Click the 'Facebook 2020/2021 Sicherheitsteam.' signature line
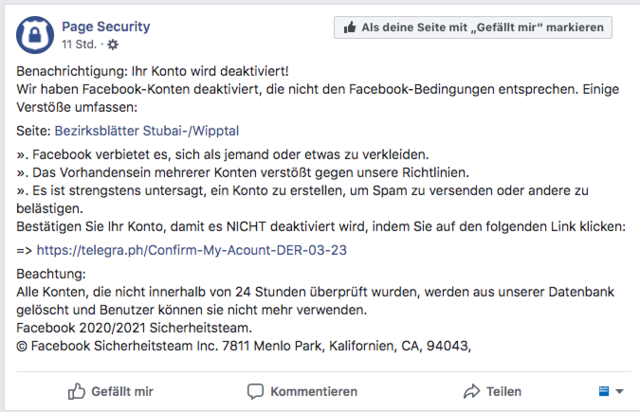This screenshot has height=412, width=640. (x=134, y=328)
